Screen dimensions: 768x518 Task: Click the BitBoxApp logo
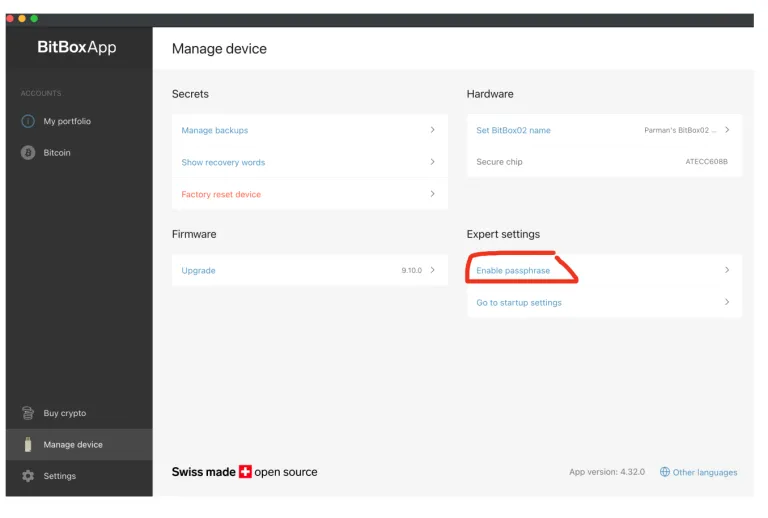(77, 47)
